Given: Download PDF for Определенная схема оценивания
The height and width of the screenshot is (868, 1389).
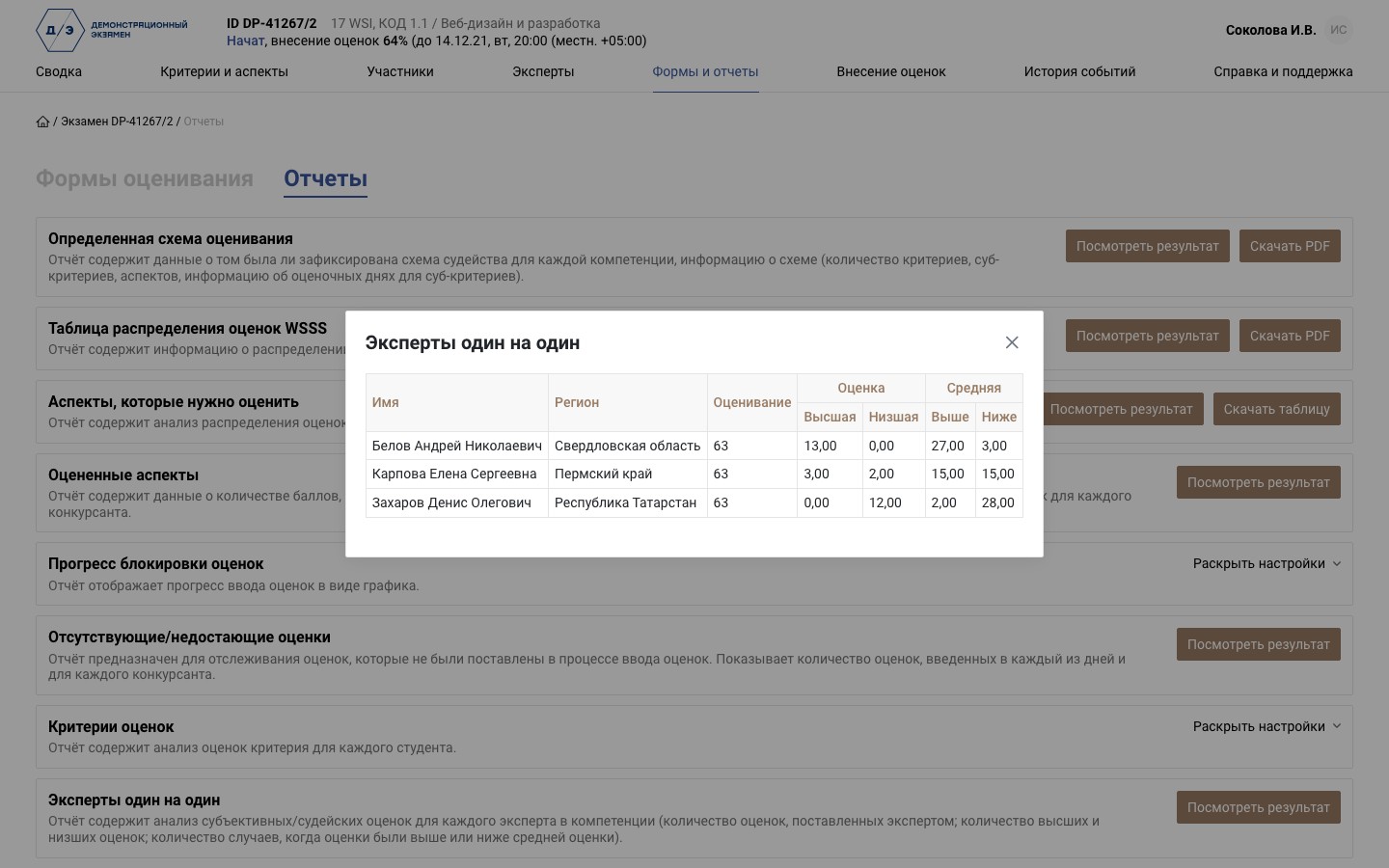Looking at the screenshot, I should point(1290,246).
